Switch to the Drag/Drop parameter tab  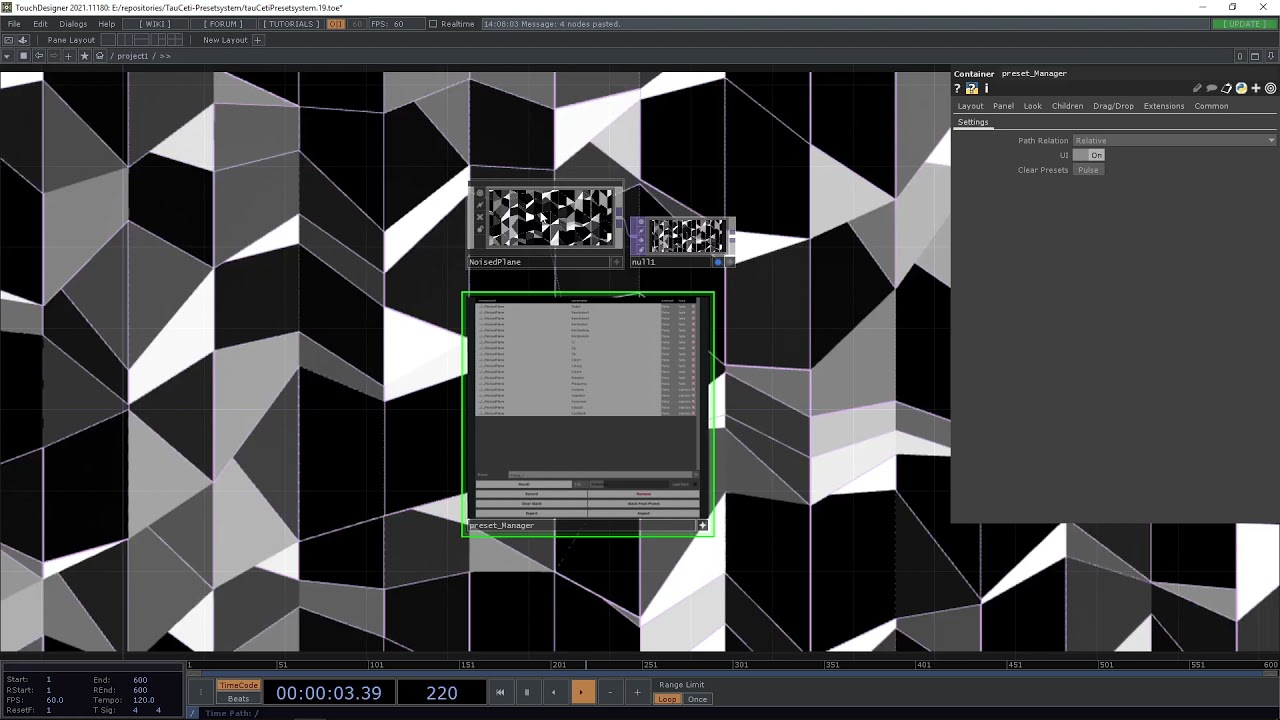click(x=1113, y=106)
